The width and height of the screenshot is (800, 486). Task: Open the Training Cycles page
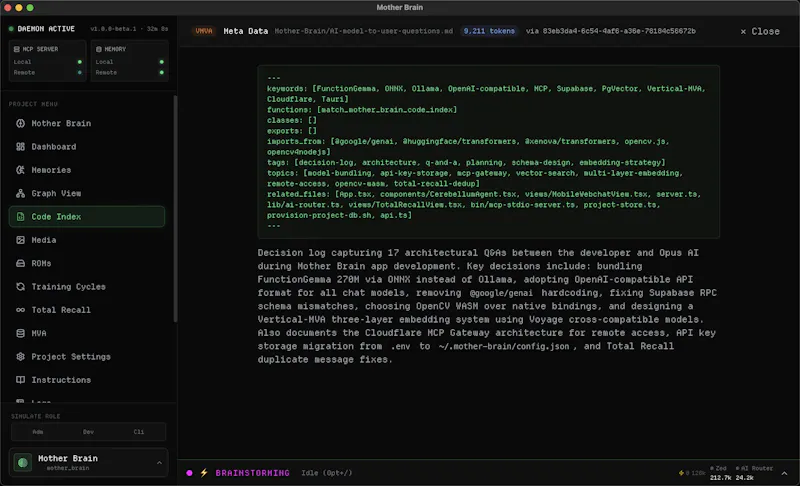click(x=87, y=287)
